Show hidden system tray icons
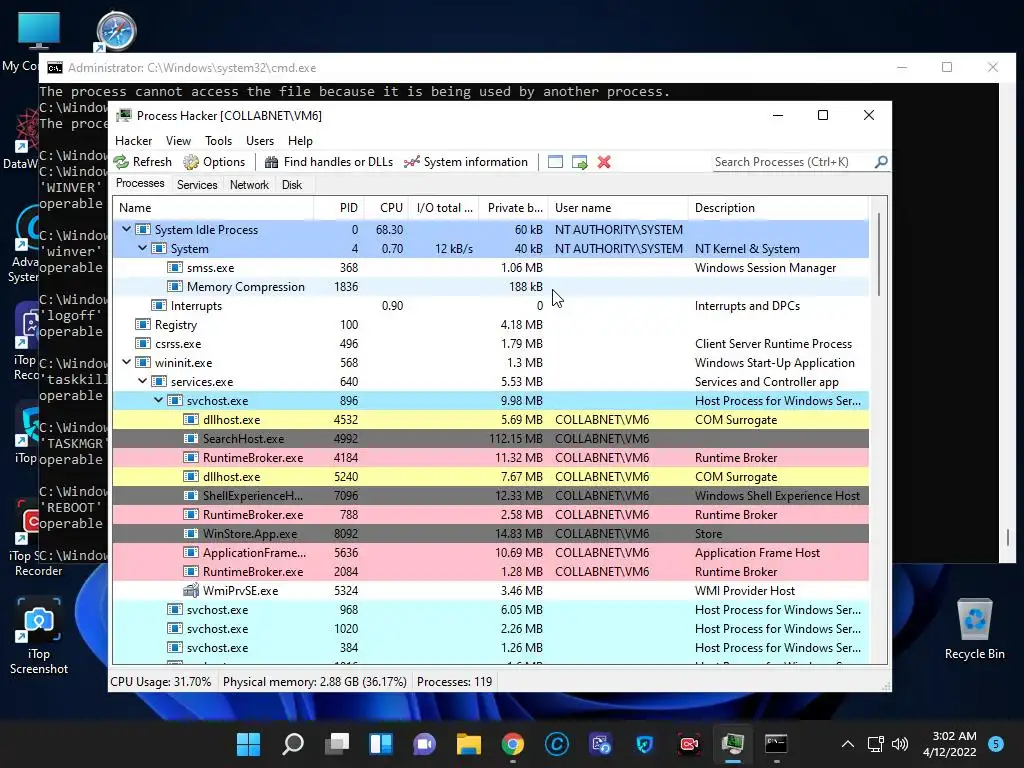1024x768 pixels. 848,744
